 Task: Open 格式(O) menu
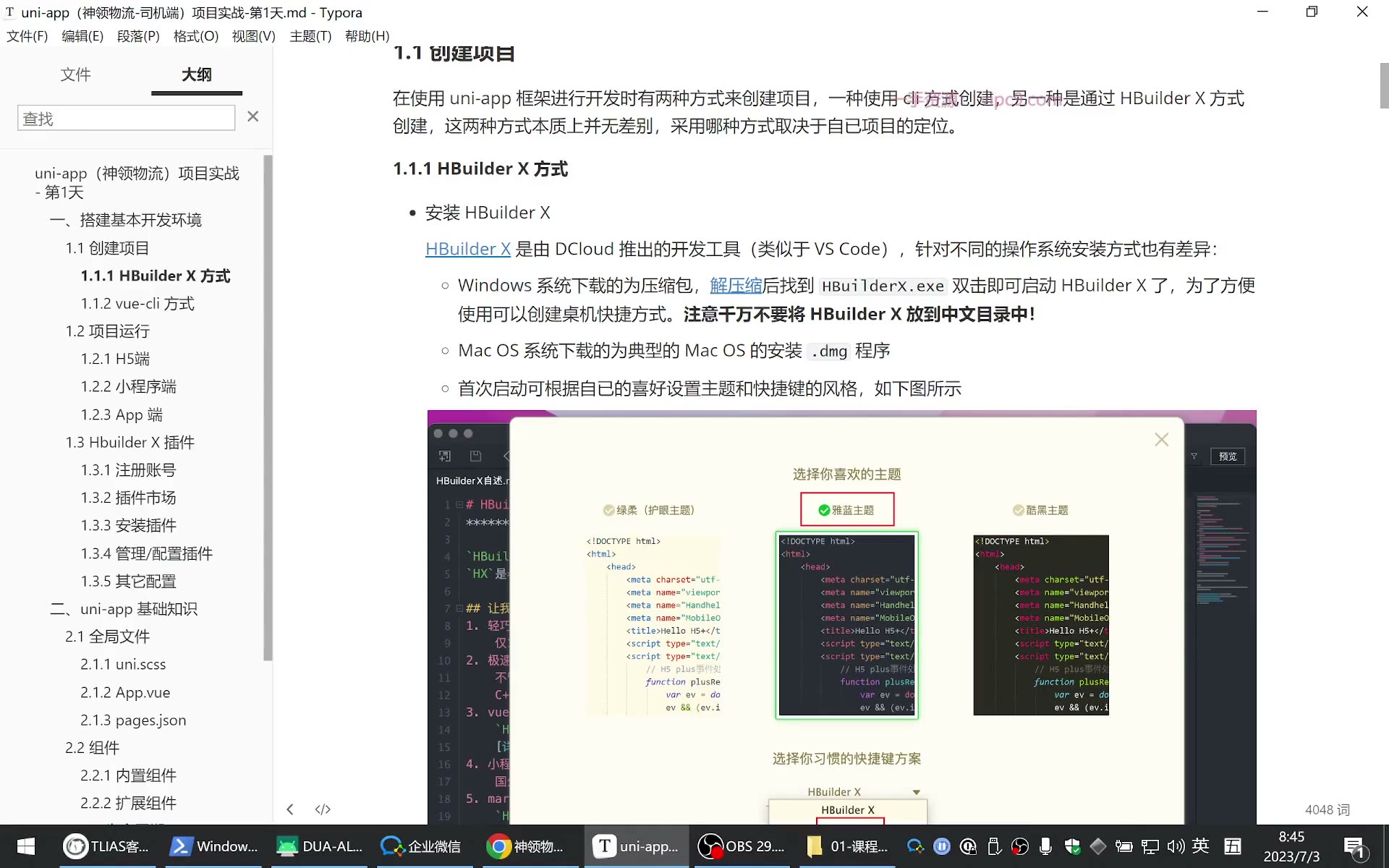[x=195, y=36]
